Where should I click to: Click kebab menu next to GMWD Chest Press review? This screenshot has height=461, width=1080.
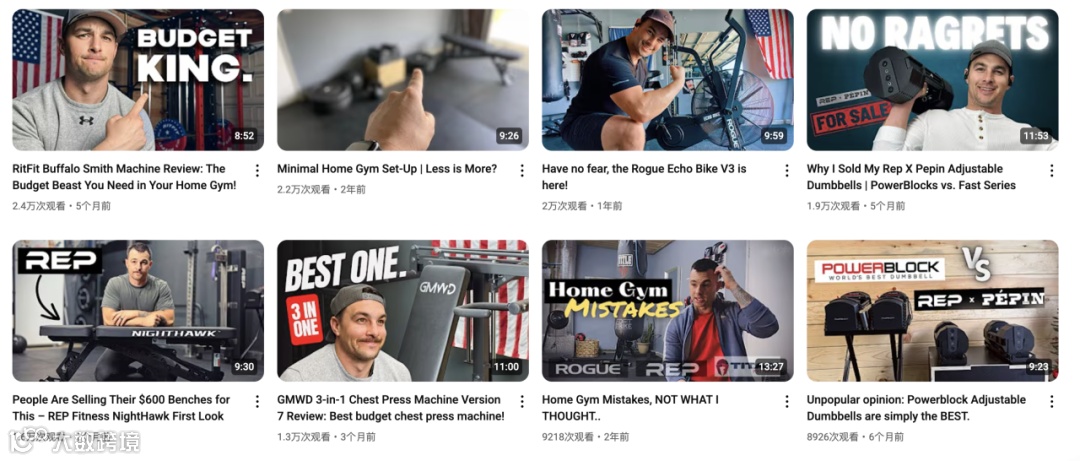pyautogui.click(x=521, y=401)
